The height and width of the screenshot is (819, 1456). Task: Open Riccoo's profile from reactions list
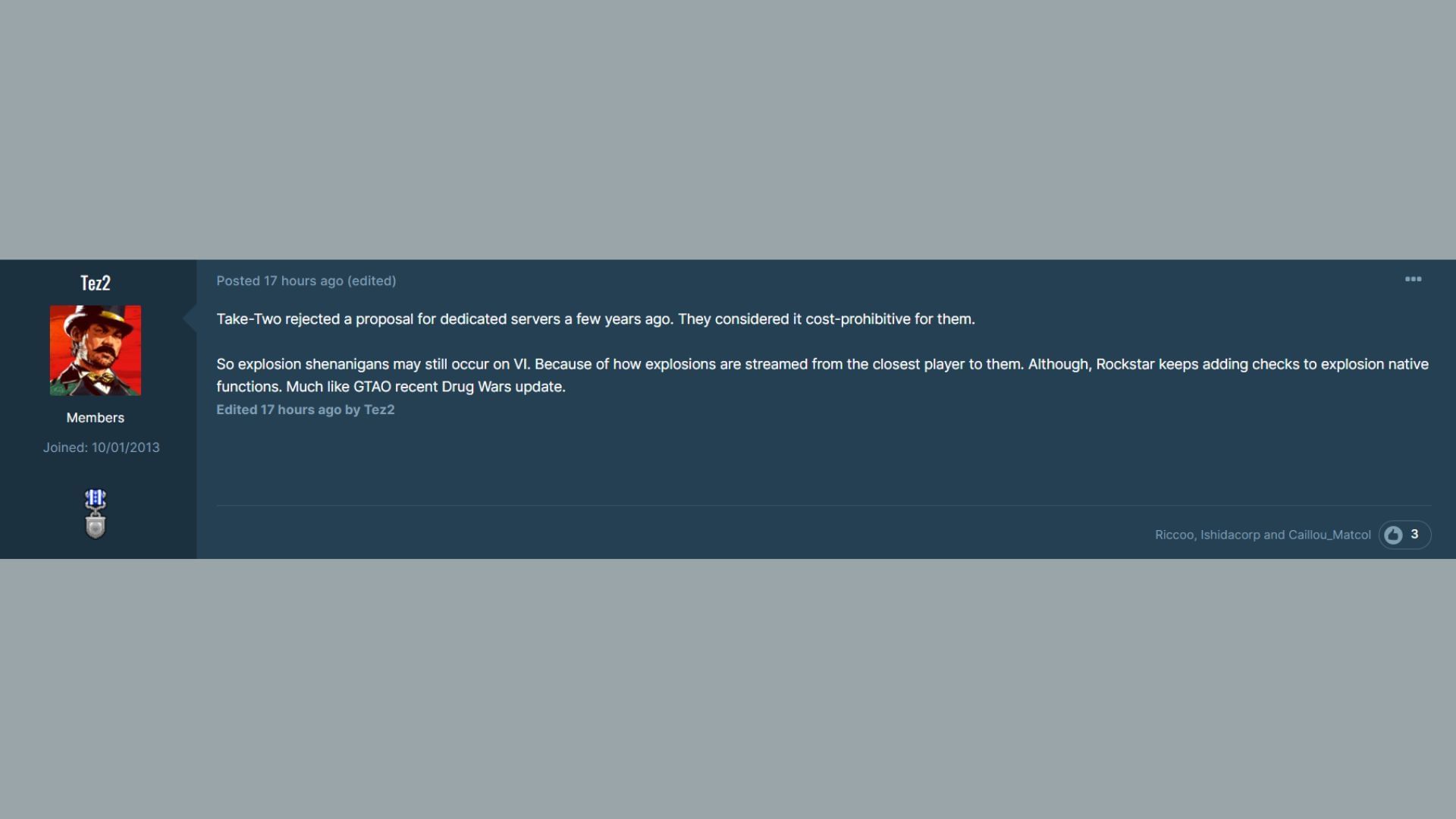[x=1175, y=535]
